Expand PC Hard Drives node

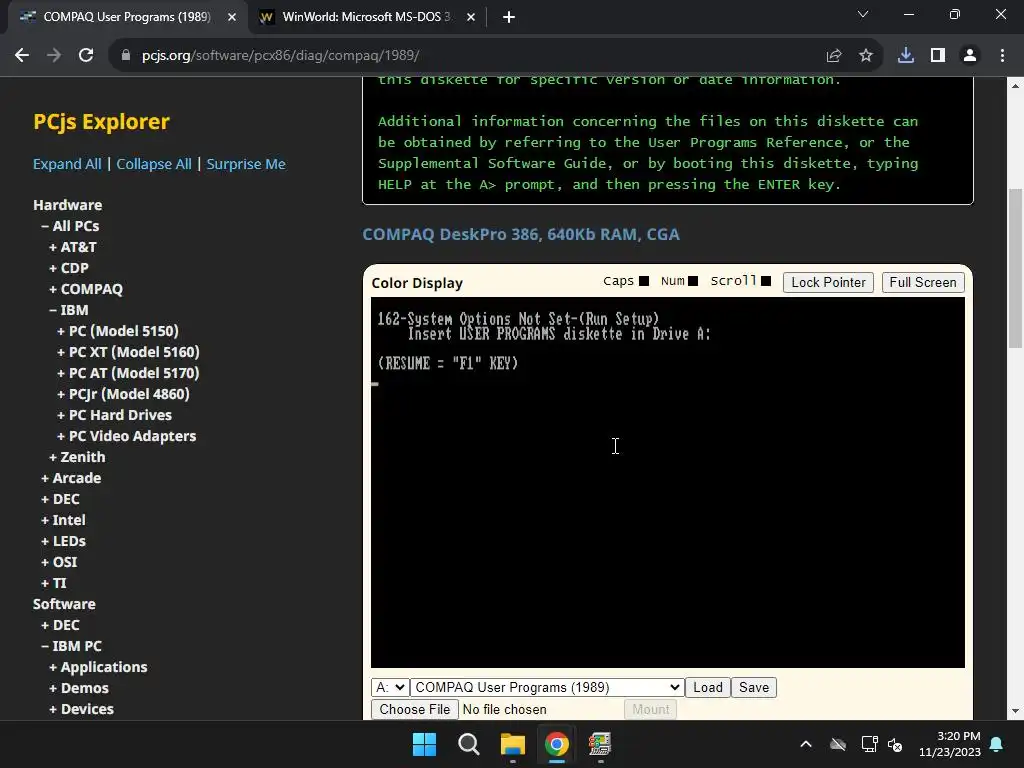114,415
